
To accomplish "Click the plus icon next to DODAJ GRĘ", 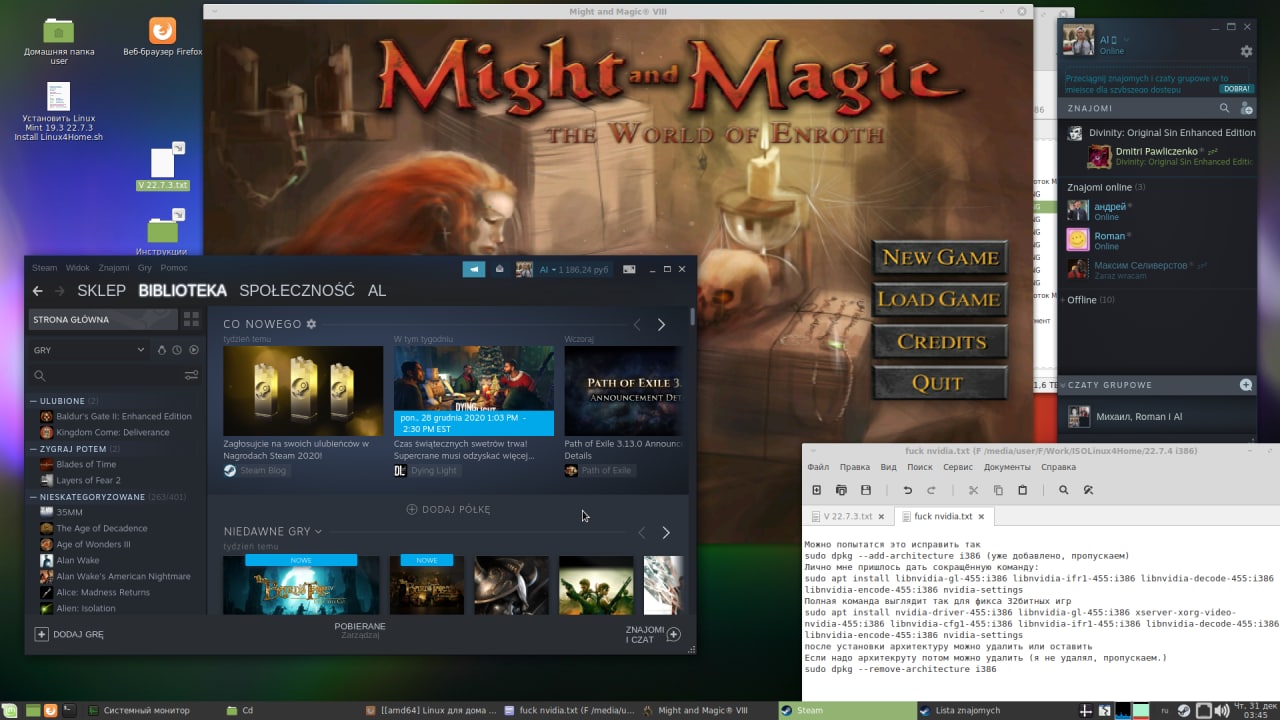I will [x=41, y=634].
